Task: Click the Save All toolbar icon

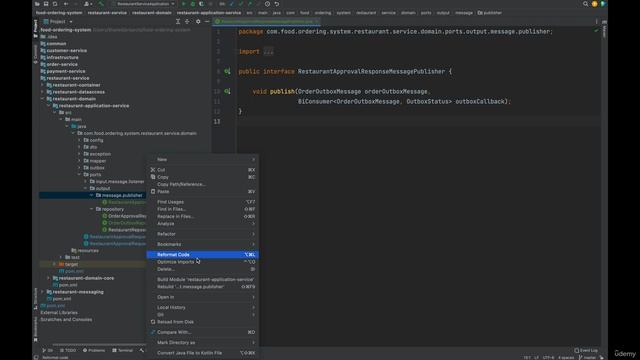Action: click(46, 4)
